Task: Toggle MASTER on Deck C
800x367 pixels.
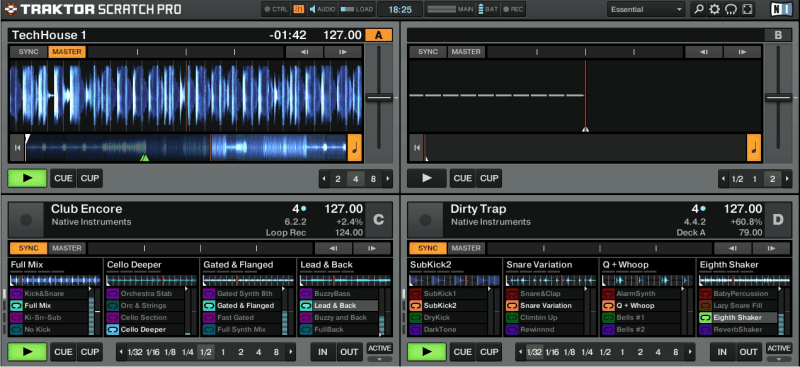Action: pos(67,249)
